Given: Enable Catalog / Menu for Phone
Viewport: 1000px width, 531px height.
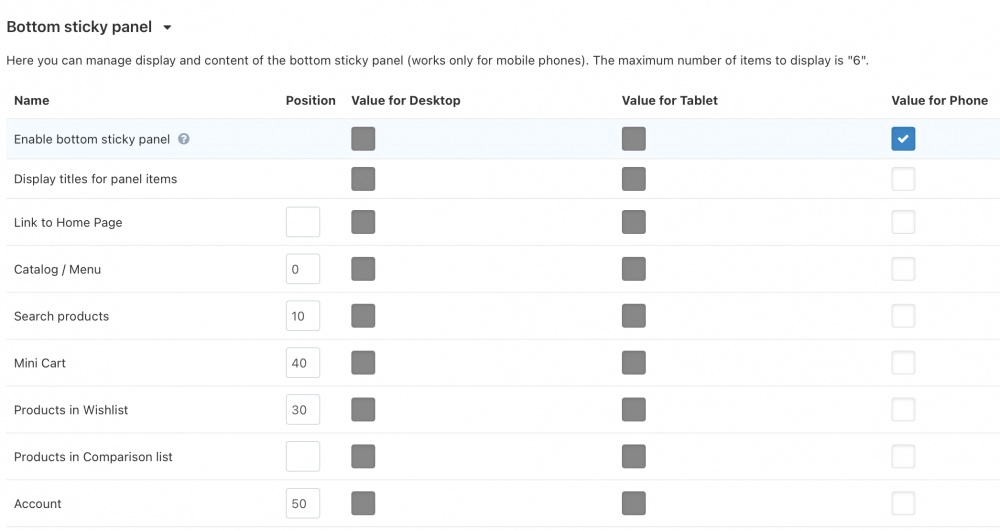Looking at the screenshot, I should (x=903, y=269).
